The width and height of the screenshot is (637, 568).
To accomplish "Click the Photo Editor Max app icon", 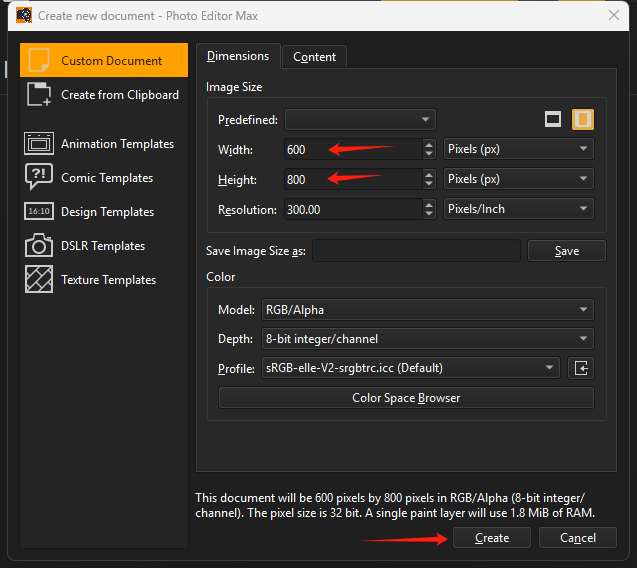I will pyautogui.click(x=24, y=15).
